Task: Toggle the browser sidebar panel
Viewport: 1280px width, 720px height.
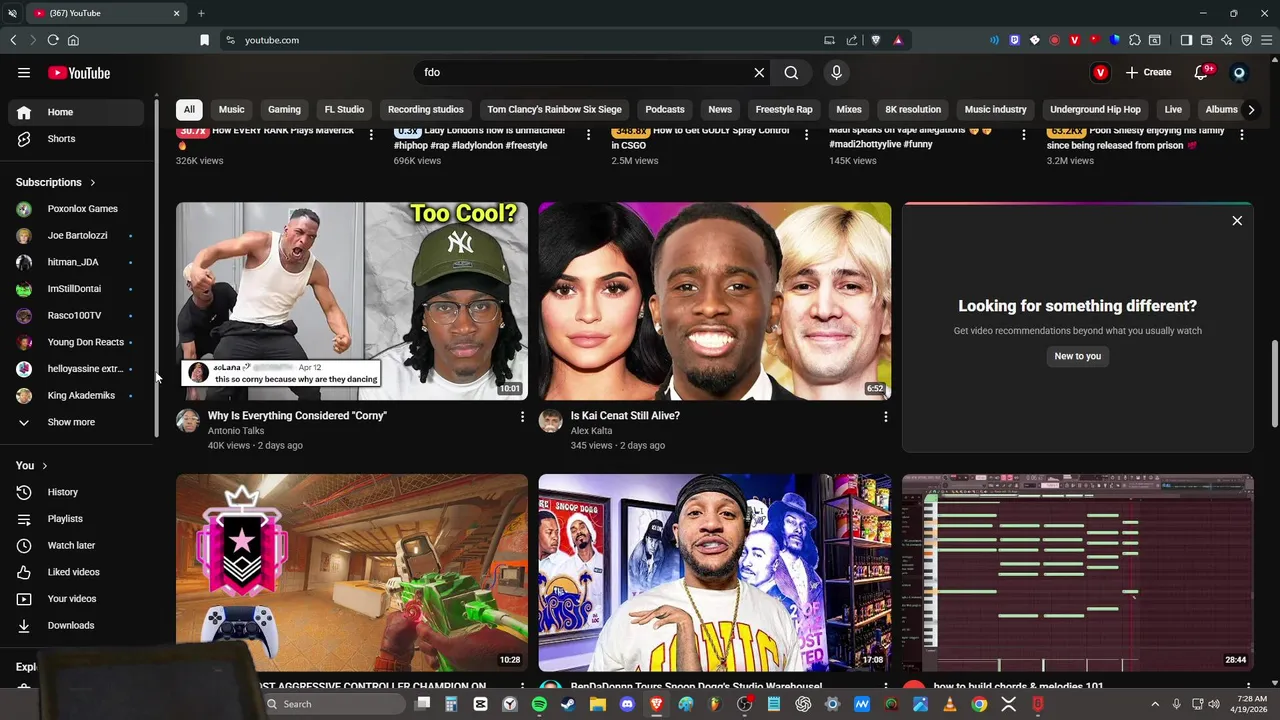Action: (x=1186, y=40)
